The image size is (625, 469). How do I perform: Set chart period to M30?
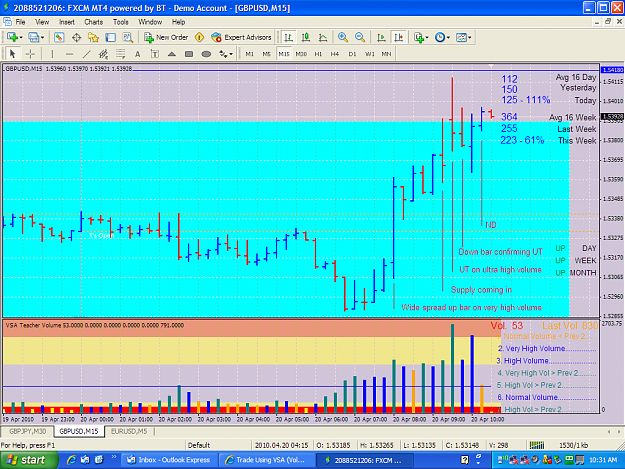pyautogui.click(x=301, y=54)
